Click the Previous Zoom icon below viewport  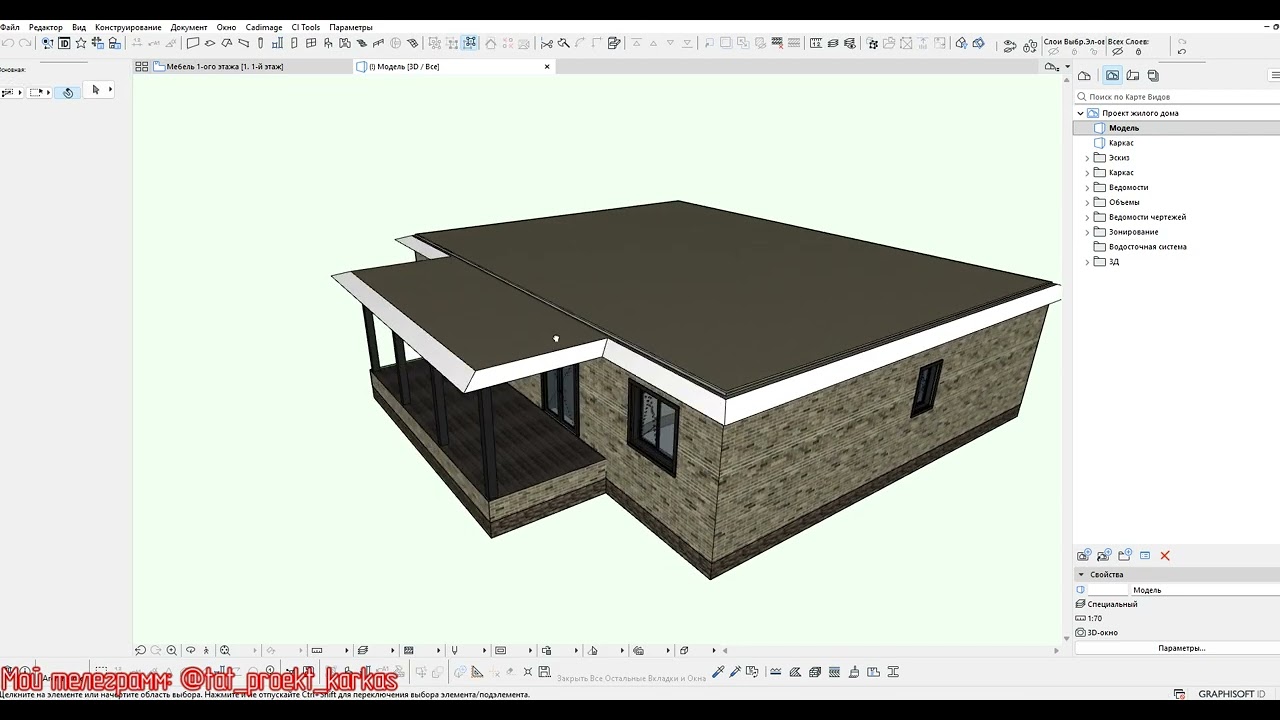[x=140, y=650]
